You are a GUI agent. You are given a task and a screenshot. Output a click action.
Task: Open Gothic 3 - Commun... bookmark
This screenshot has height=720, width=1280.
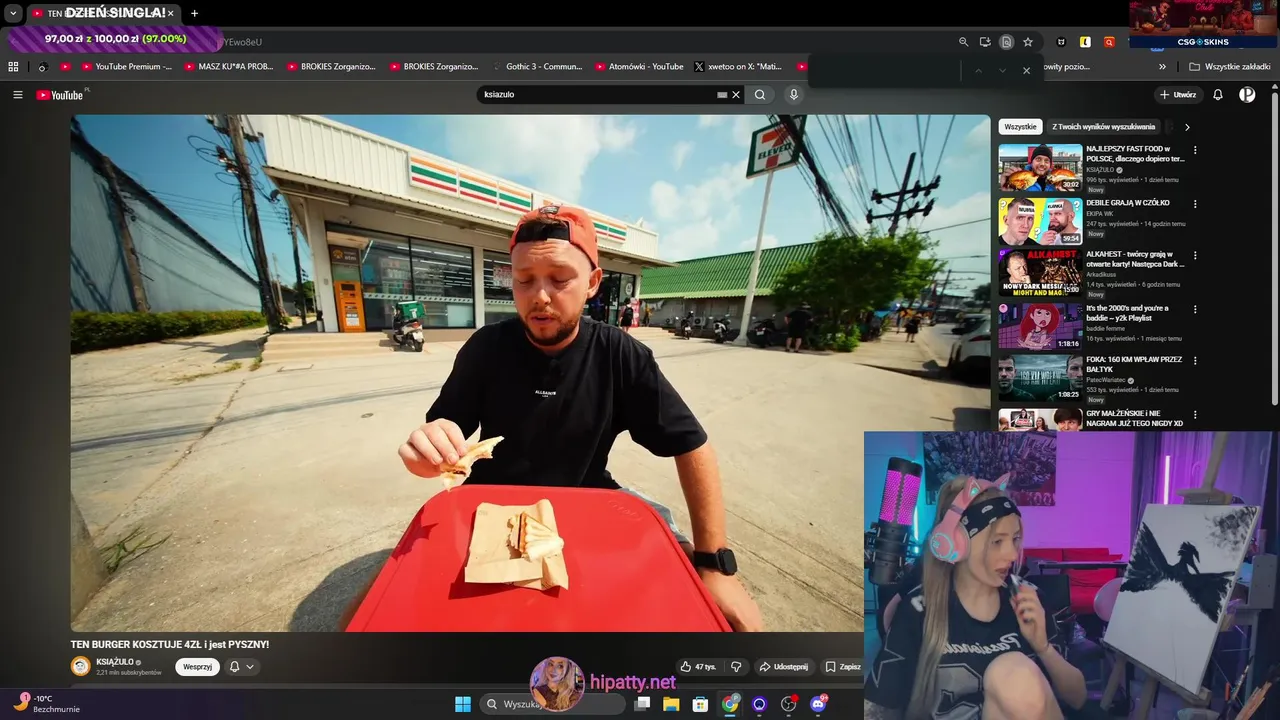tap(537, 67)
